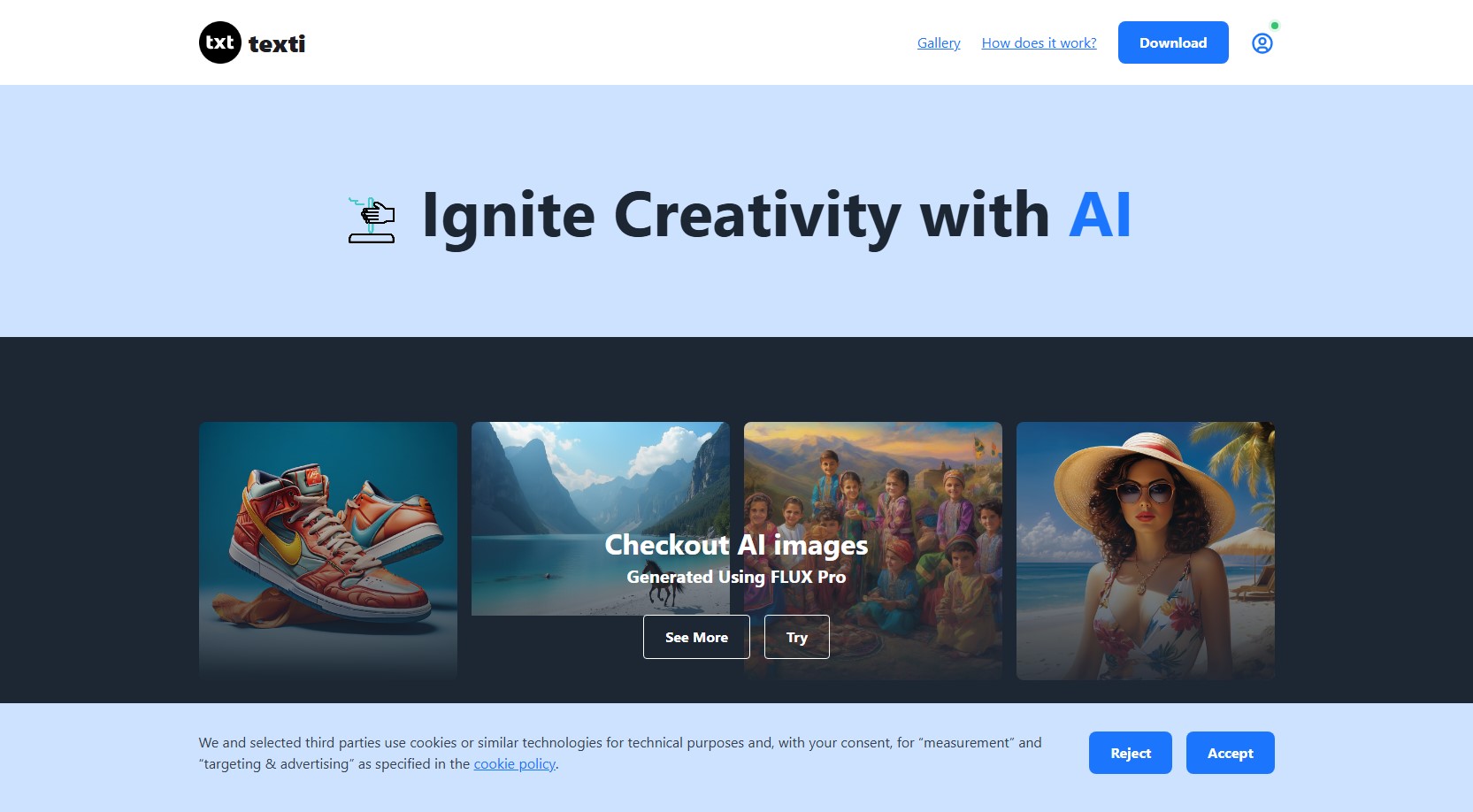Viewport: 1473px width, 812px height.
Task: Open the cookie policy link
Action: (x=515, y=763)
